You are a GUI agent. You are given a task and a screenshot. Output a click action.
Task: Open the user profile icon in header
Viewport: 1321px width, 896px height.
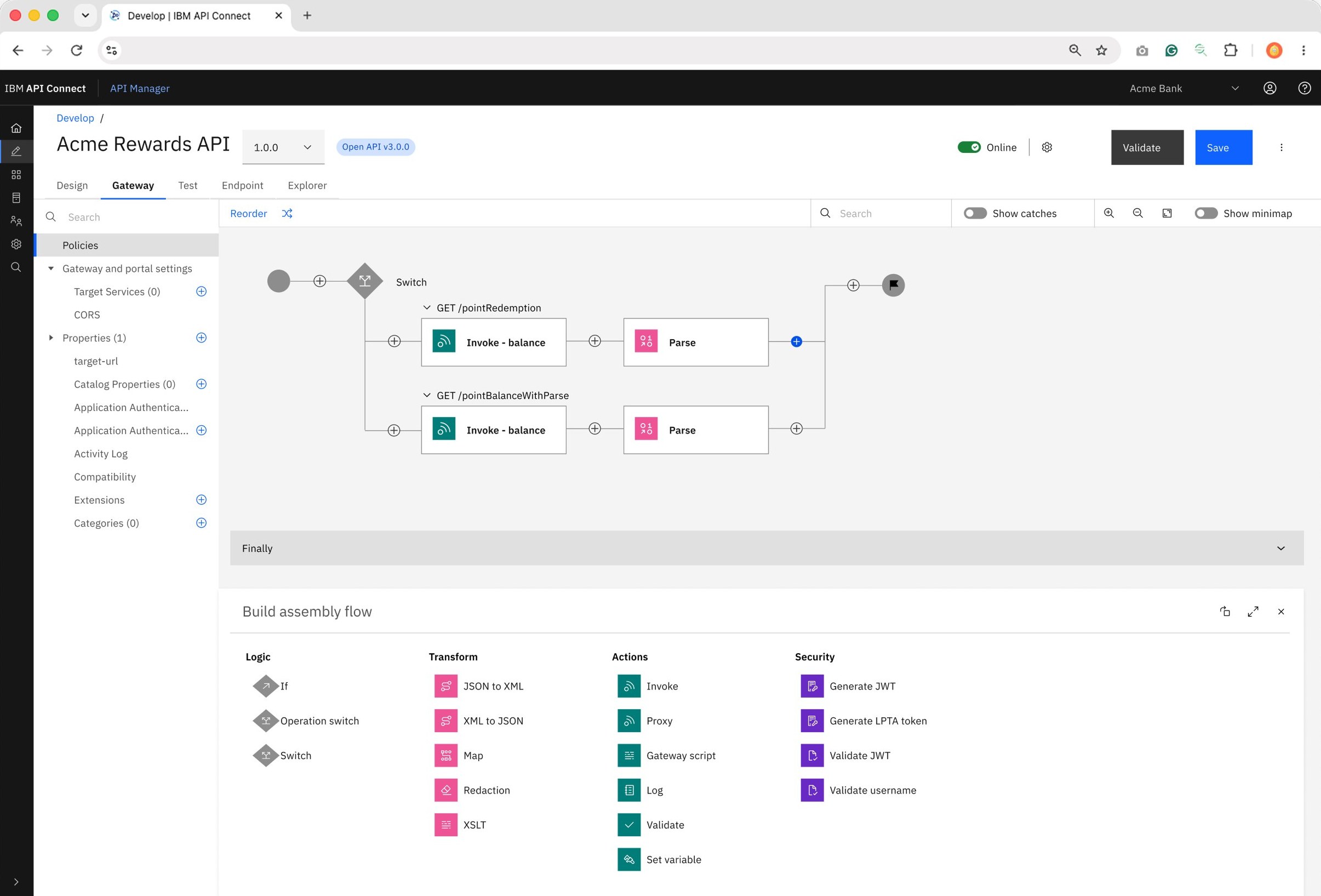[x=1270, y=88]
